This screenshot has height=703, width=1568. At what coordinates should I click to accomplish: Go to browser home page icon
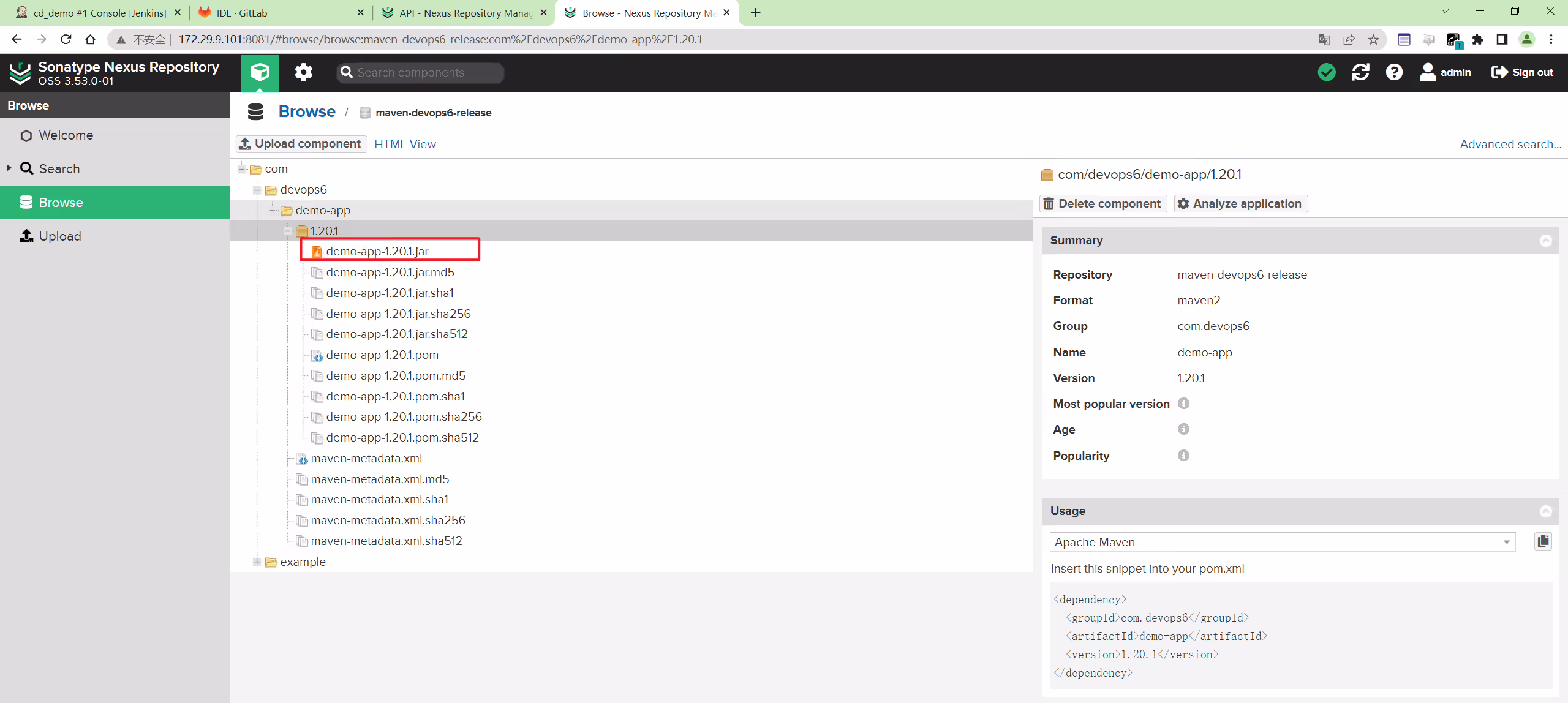click(x=90, y=39)
